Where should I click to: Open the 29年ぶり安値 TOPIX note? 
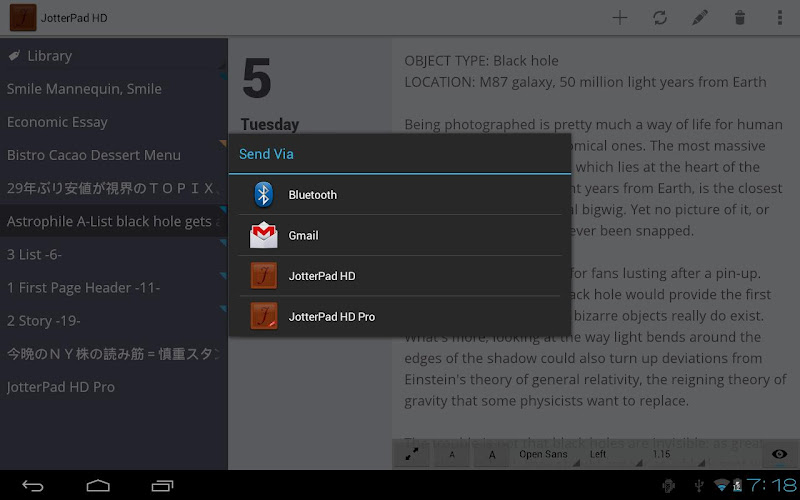click(113, 188)
